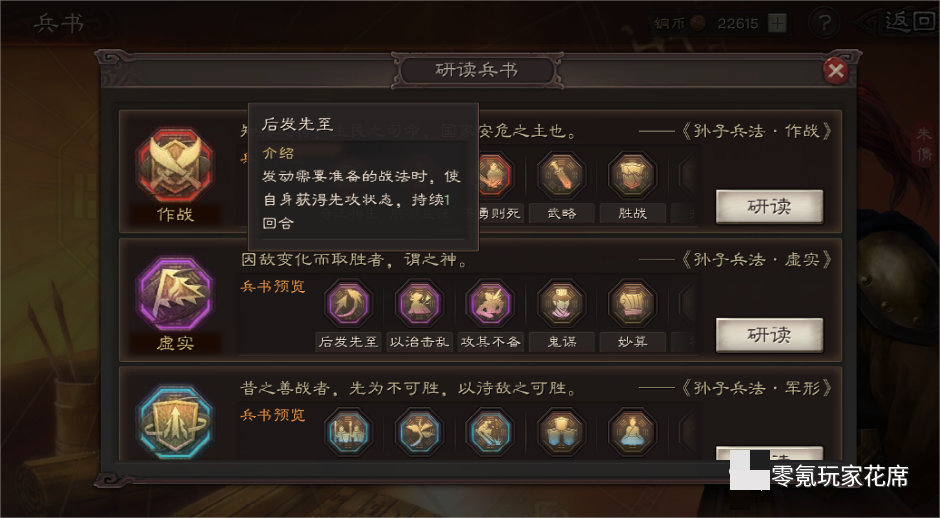Tap the 勇则死 skill icon
The image size is (940, 518).
[x=495, y=175]
